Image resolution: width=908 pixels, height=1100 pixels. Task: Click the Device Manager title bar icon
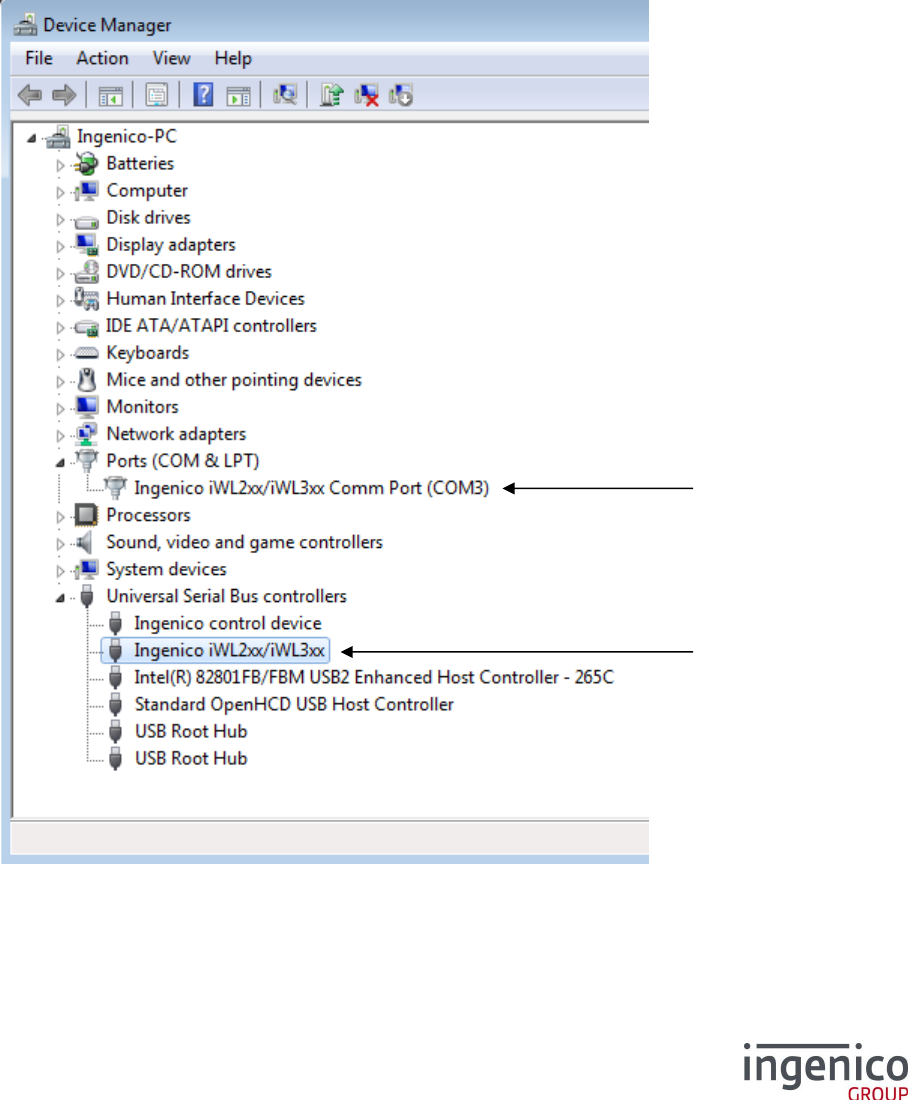25,25
